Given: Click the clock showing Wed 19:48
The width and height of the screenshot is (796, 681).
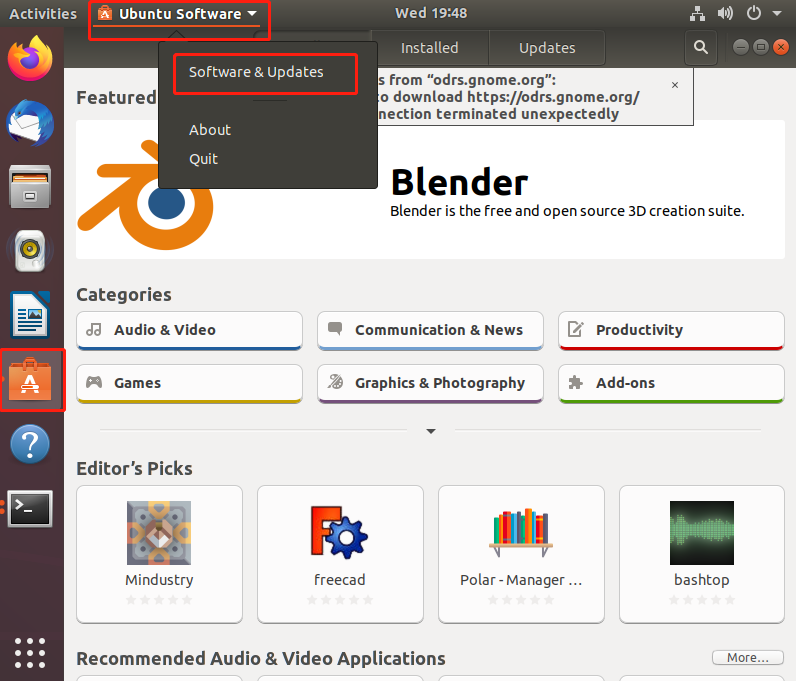Looking at the screenshot, I should click(431, 13).
